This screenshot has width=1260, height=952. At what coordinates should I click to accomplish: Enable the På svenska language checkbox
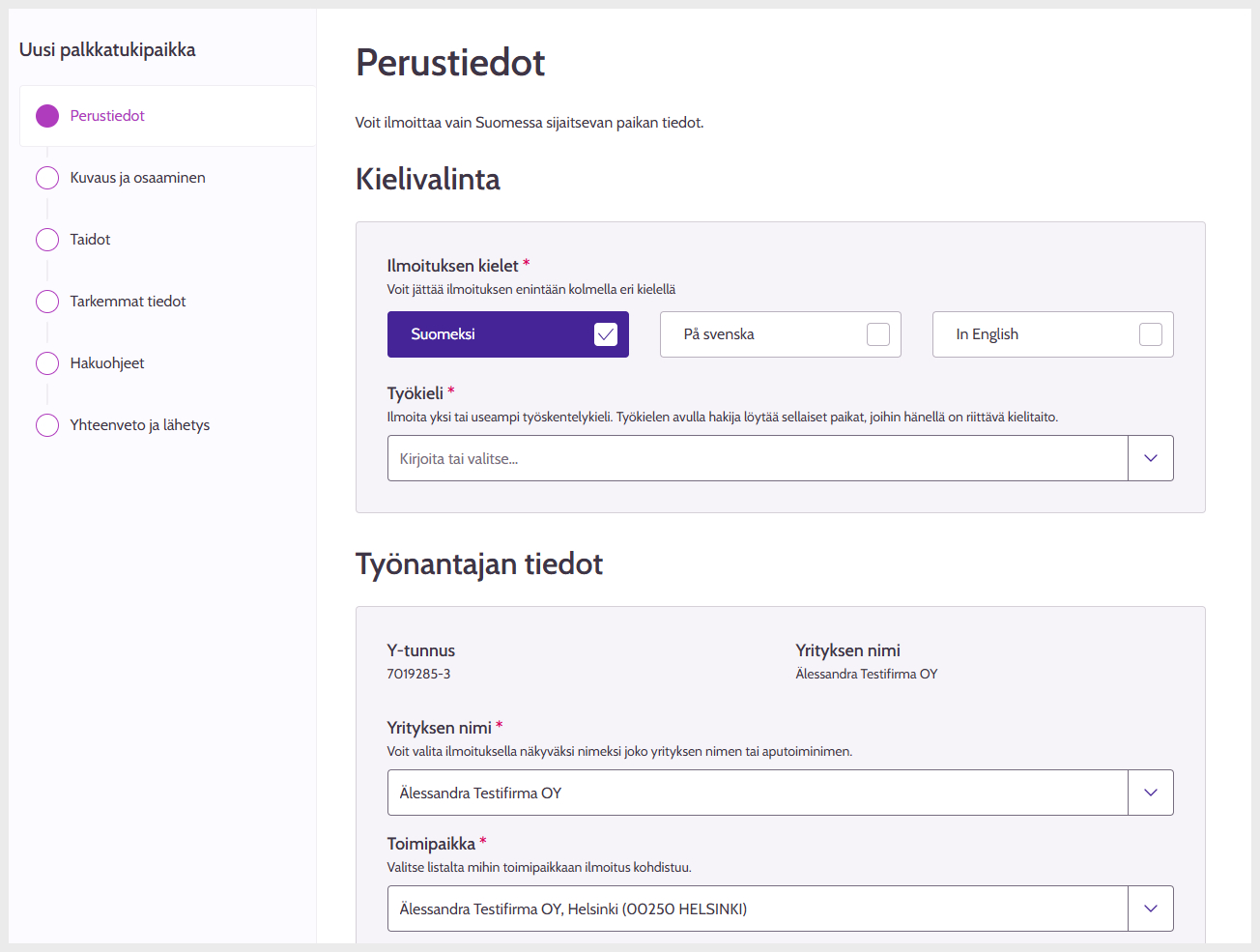pyautogui.click(x=878, y=334)
